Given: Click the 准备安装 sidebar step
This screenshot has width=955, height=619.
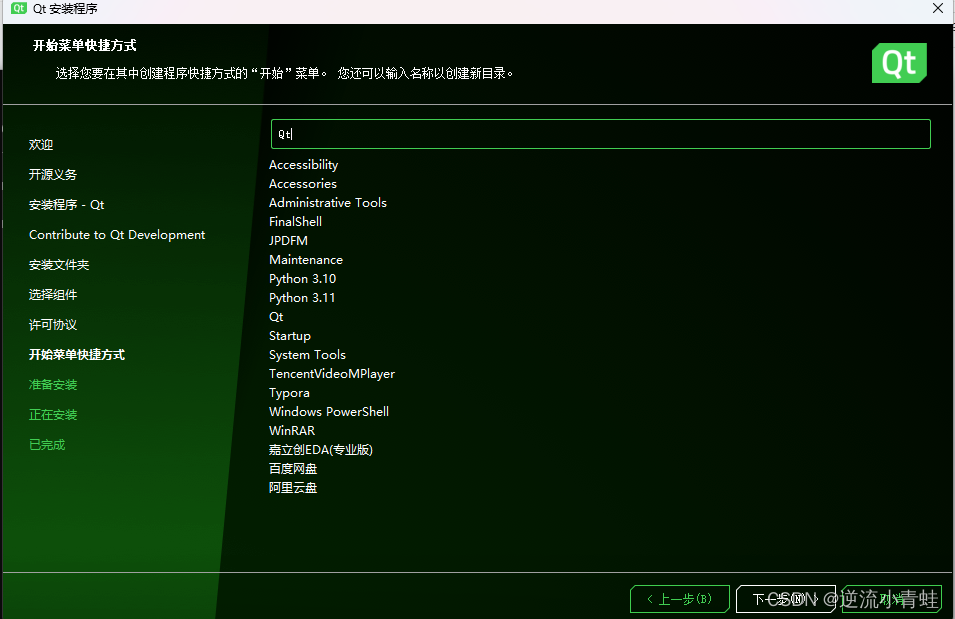Looking at the screenshot, I should click(52, 384).
